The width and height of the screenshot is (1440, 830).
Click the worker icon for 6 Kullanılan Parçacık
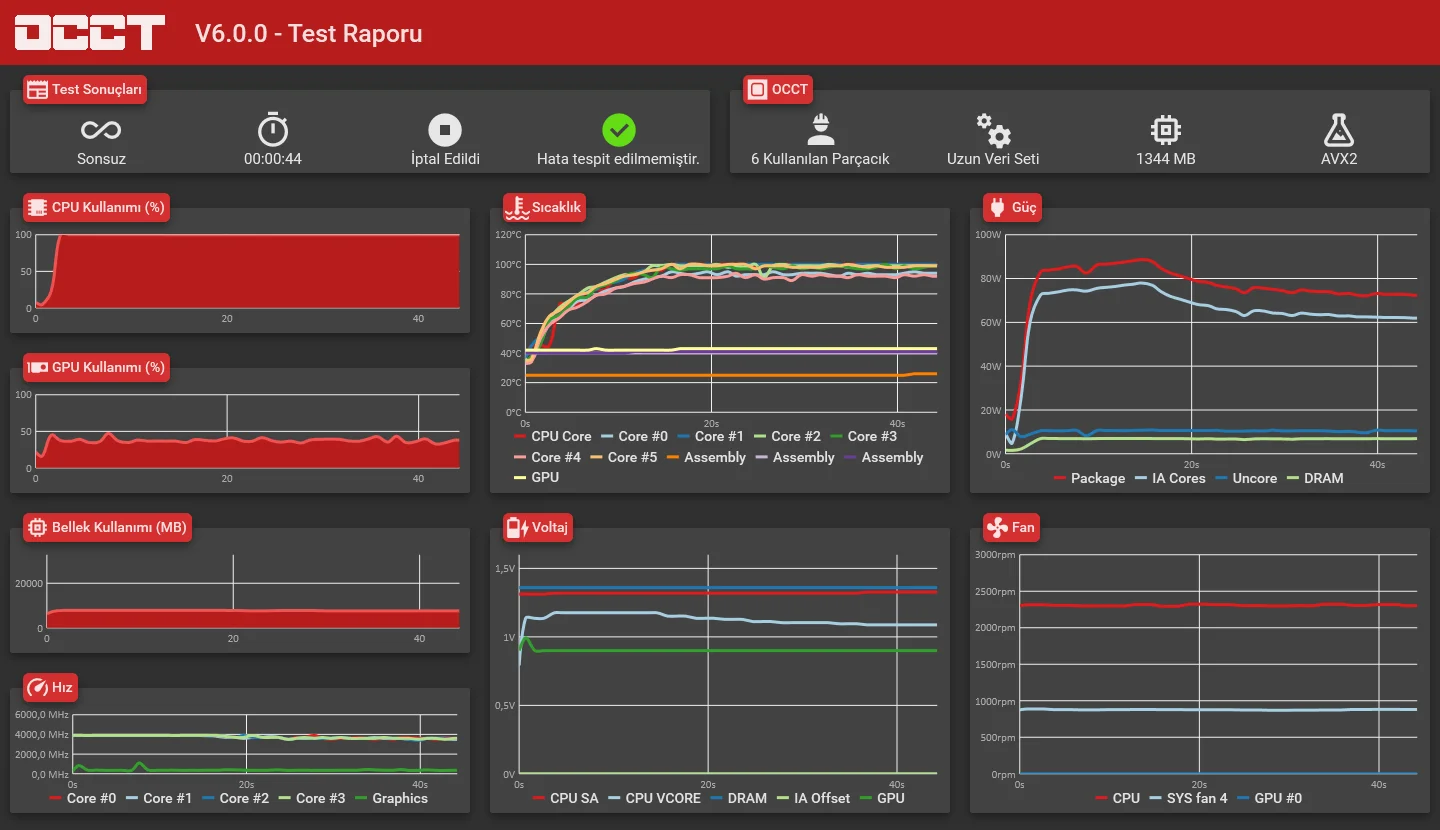820,130
